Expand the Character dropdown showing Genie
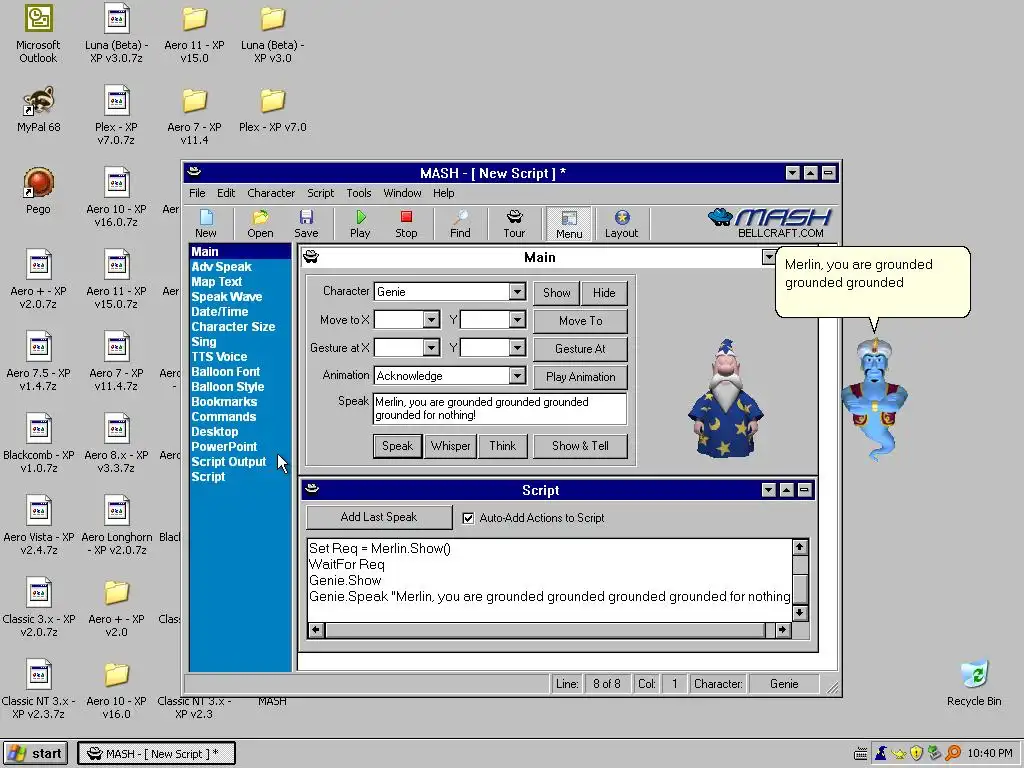This screenshot has height=768, width=1024. point(517,291)
